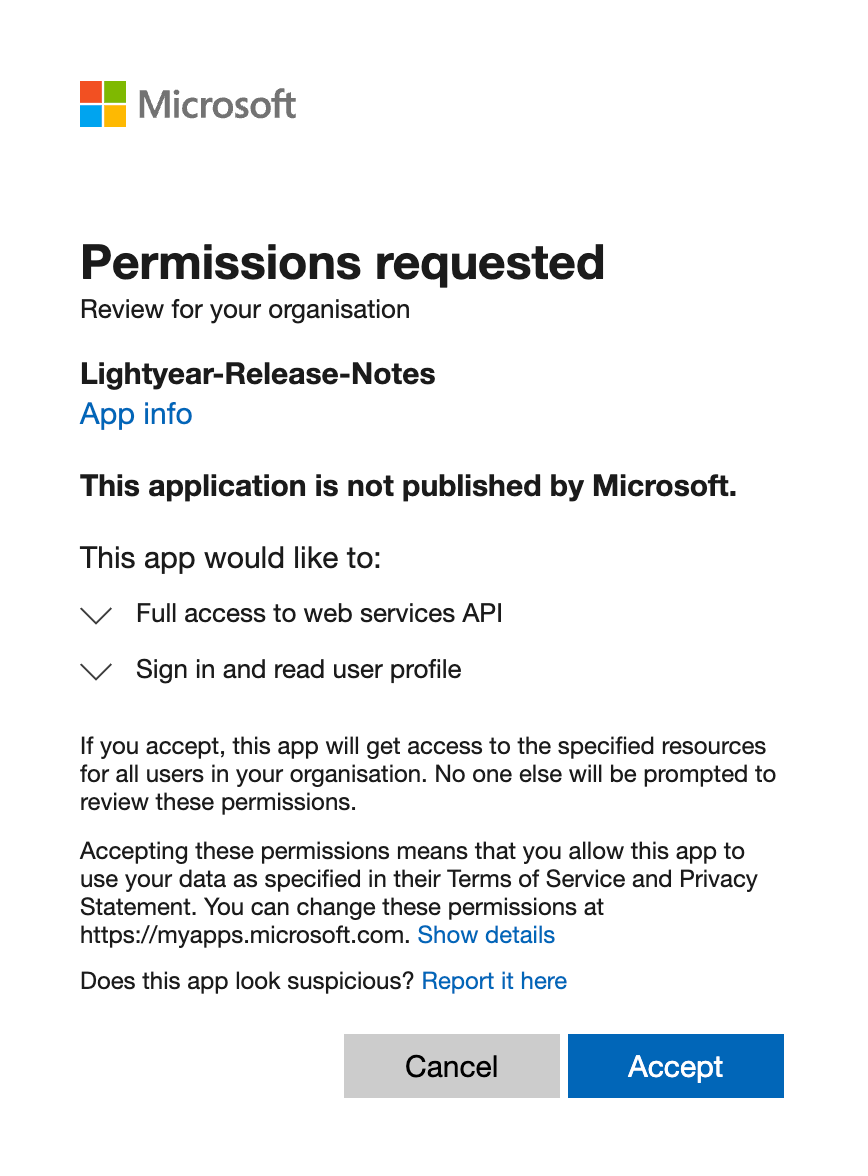Open the App info link
This screenshot has width=868, height=1176.
[136, 414]
